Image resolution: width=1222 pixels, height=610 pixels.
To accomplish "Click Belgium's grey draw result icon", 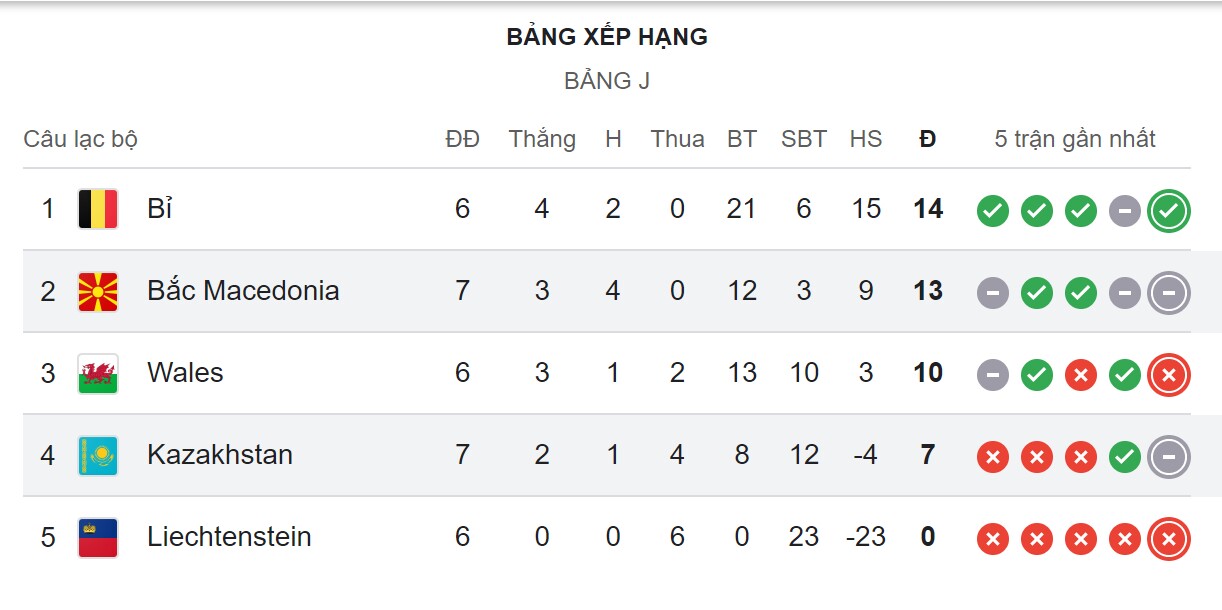I will click(x=1124, y=210).
